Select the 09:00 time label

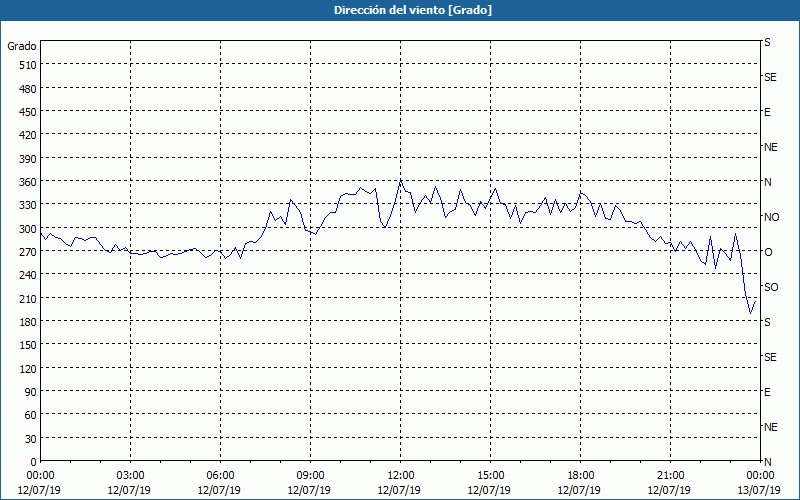coord(310,476)
